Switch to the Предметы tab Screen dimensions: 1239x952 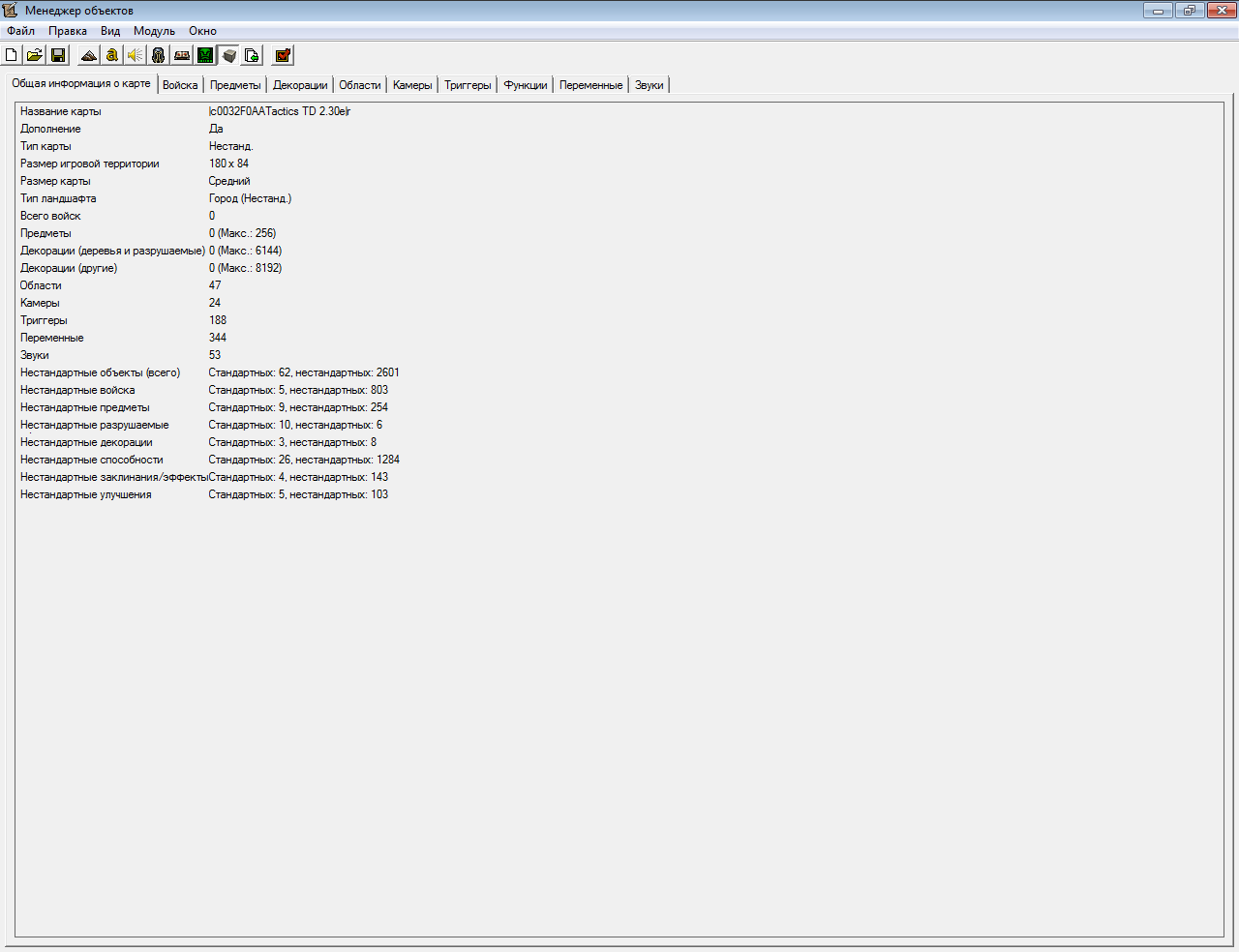(x=235, y=85)
